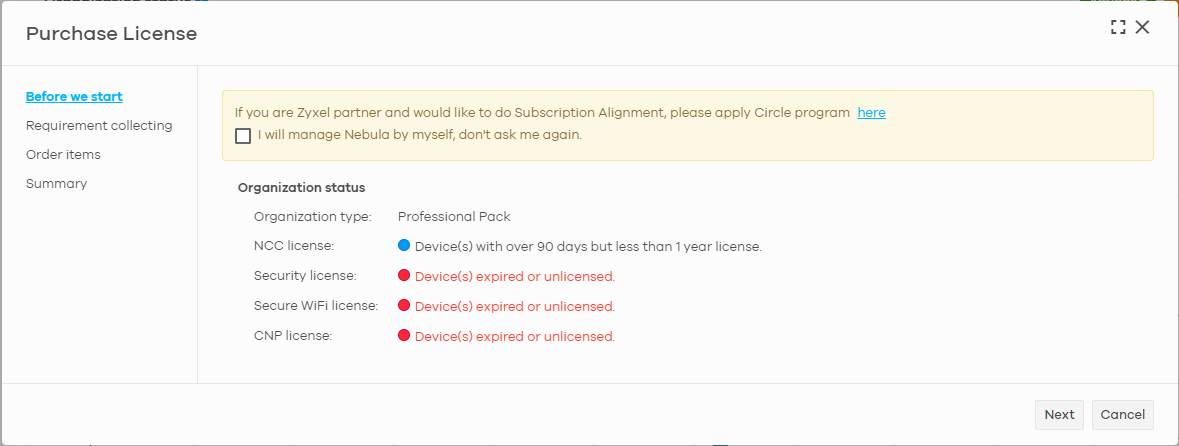Viewport: 1179px width, 446px height.
Task: Expand dialog to fullscreen icon
Action: (1117, 28)
